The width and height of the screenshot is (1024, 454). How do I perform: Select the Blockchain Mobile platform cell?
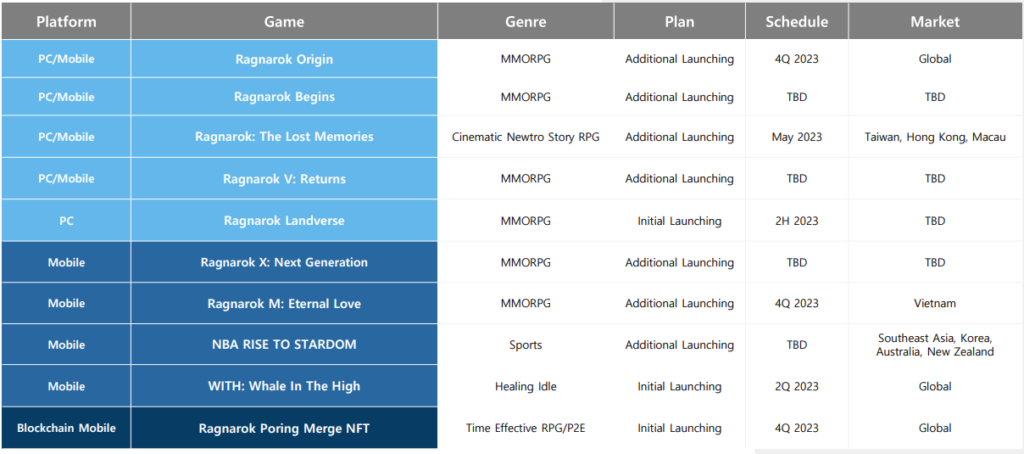coord(66,428)
